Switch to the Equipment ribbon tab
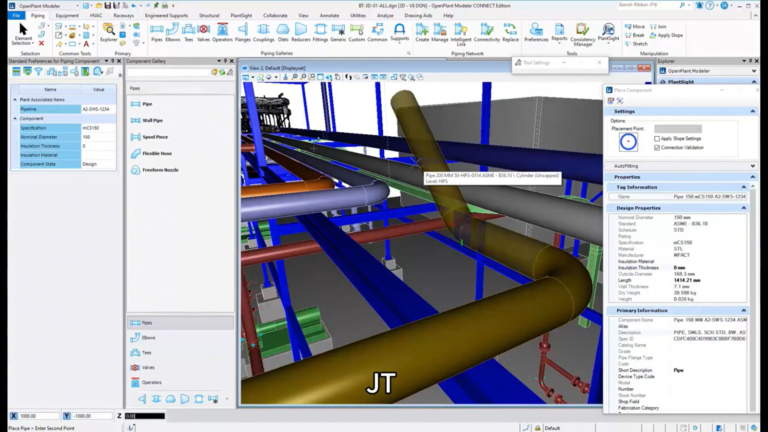This screenshot has width=768, height=432. click(67, 16)
